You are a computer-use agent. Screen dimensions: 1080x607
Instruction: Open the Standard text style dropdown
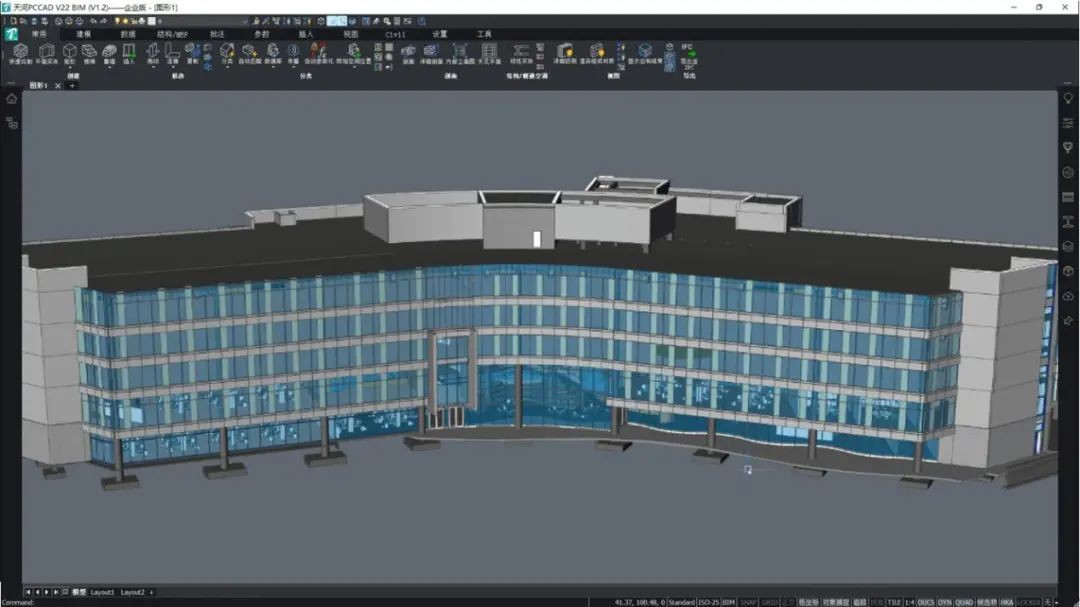pos(682,602)
